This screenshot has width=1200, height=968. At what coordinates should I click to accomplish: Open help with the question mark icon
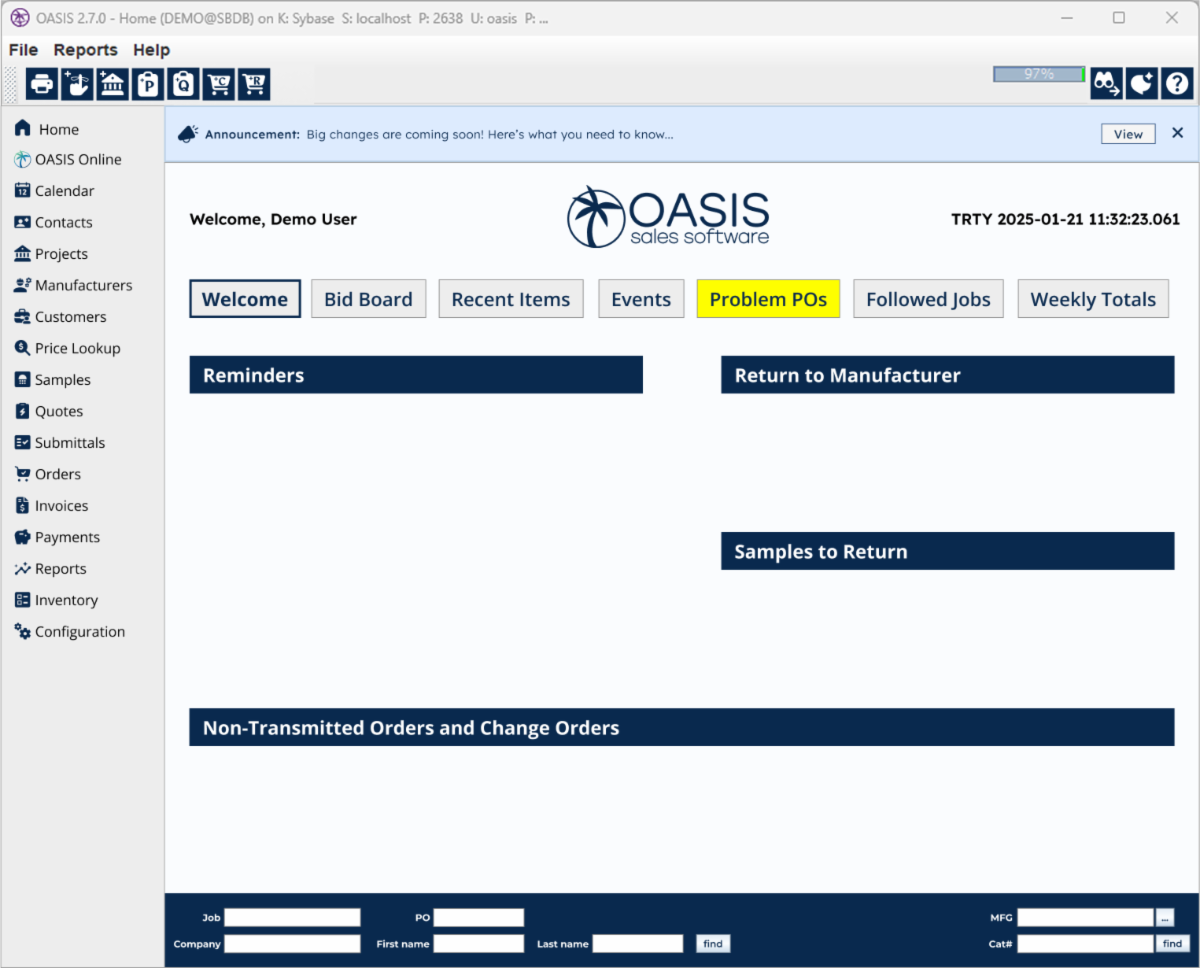[x=1177, y=83]
